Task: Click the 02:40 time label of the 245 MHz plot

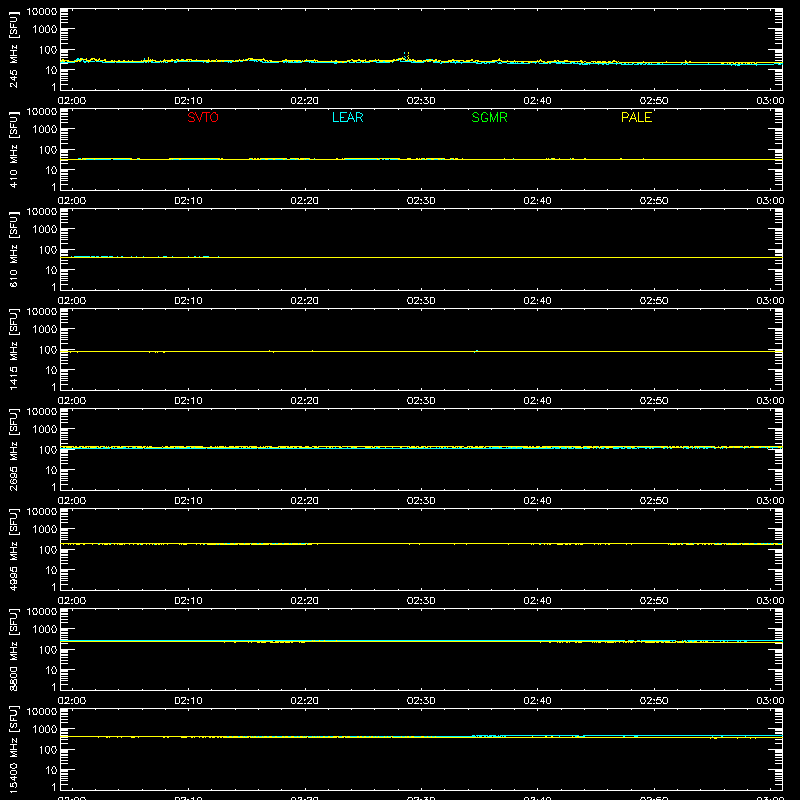Action: (537, 101)
